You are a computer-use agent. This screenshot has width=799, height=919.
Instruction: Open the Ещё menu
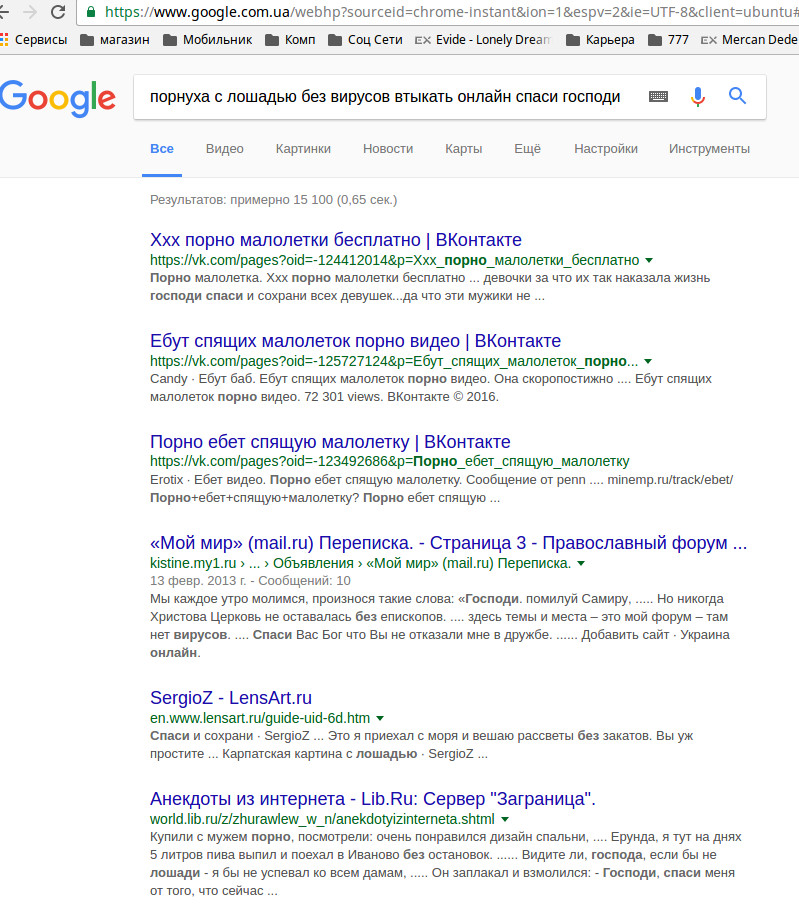(527, 149)
